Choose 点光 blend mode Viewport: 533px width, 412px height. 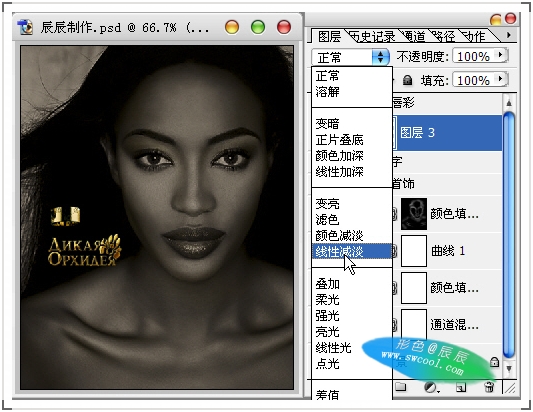point(352,364)
